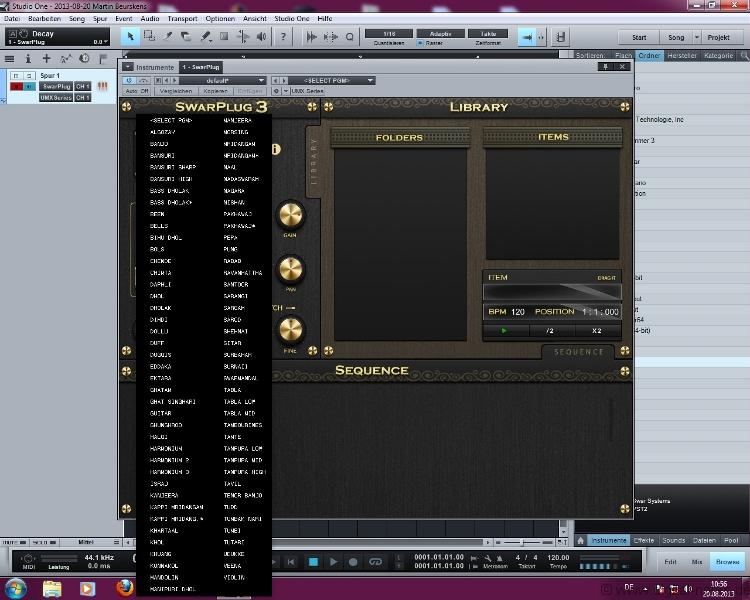Viewport: 750px width, 600px height.
Task: Show automation icon above track list
Action: [65, 59]
